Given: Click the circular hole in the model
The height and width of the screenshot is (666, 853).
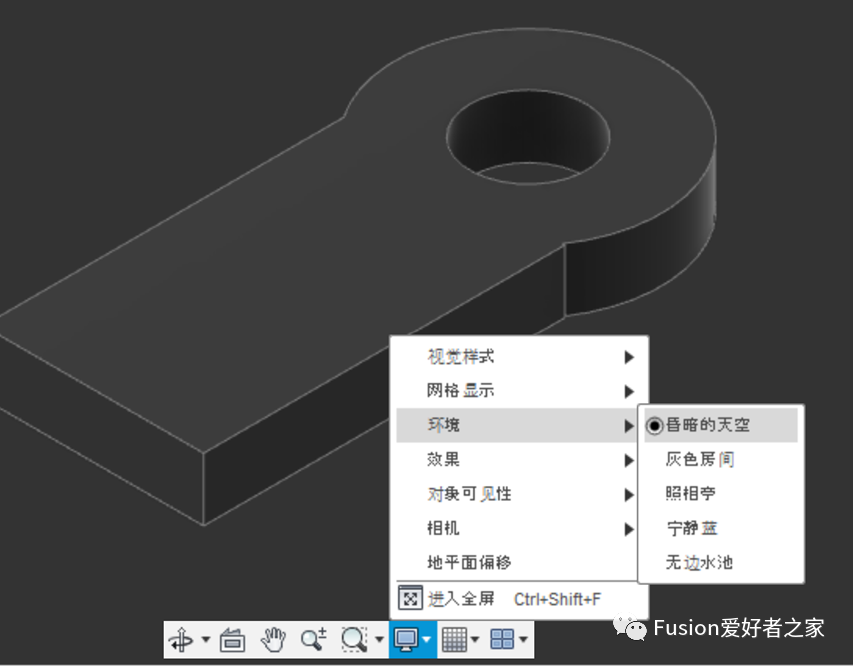Looking at the screenshot, I should point(528,137).
